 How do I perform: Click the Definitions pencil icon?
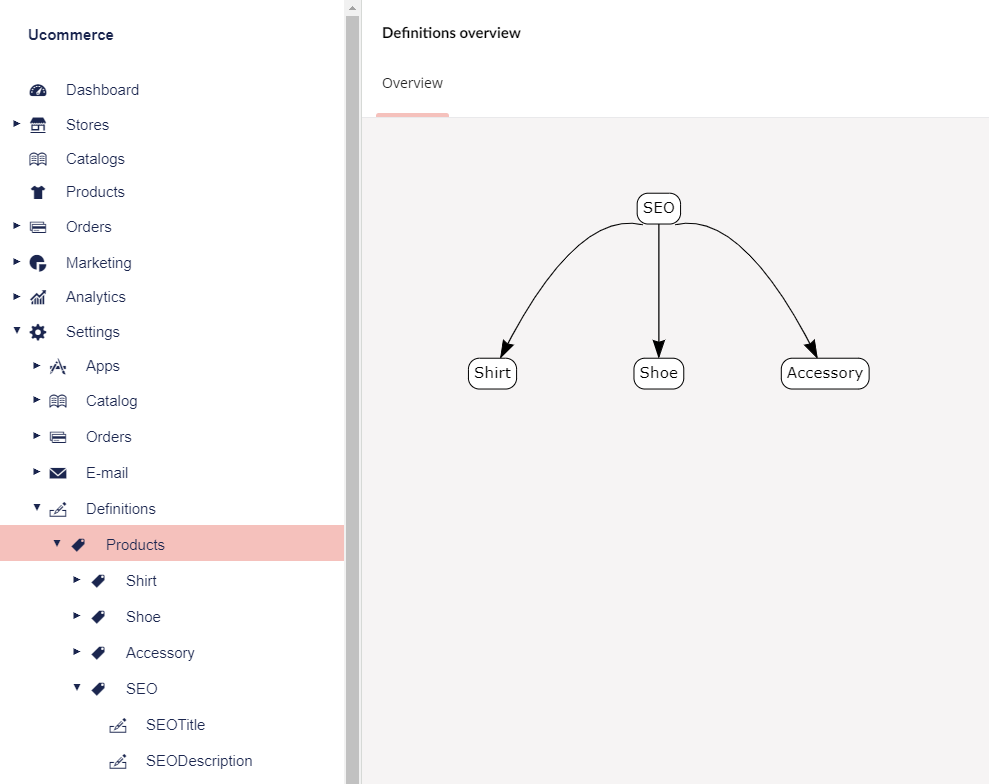point(58,509)
